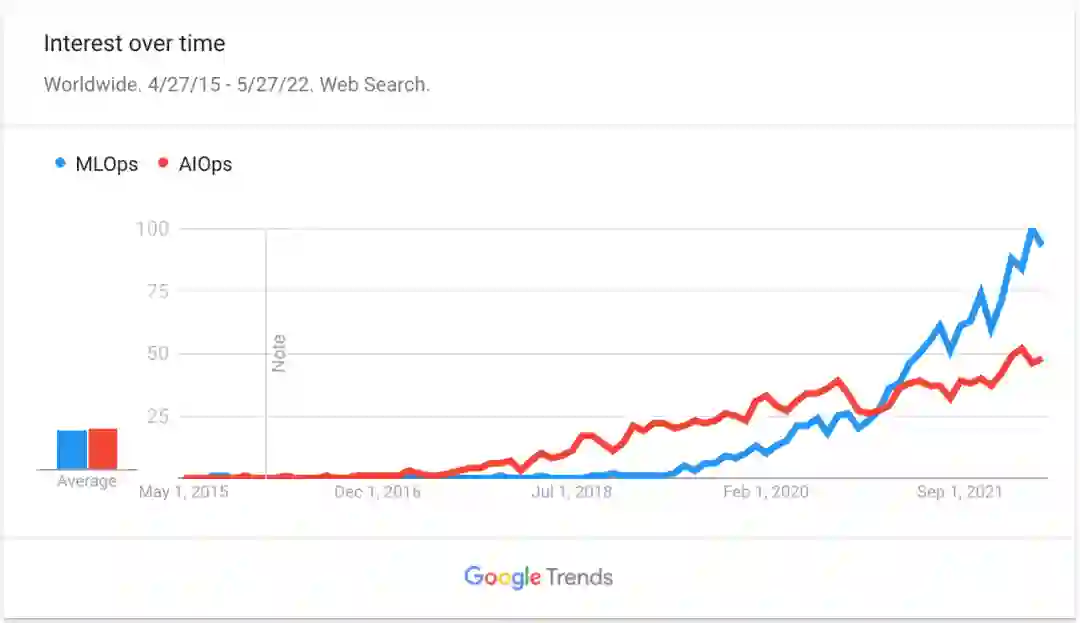Click the Dec 1, 2016 axis label
Image resolution: width=1080 pixels, height=623 pixels.
(x=377, y=492)
